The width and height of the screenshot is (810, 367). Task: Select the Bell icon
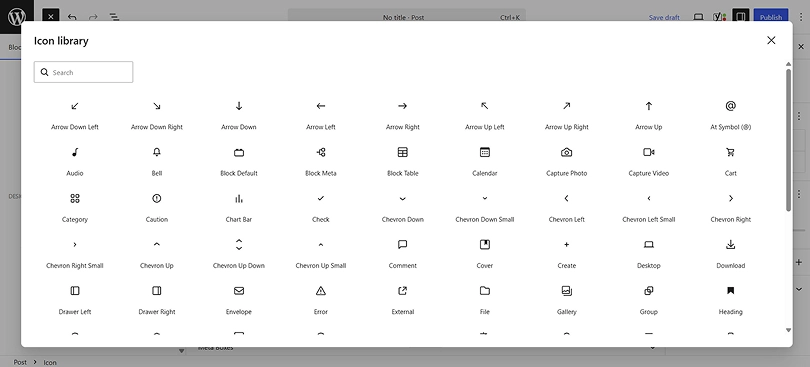point(157,152)
